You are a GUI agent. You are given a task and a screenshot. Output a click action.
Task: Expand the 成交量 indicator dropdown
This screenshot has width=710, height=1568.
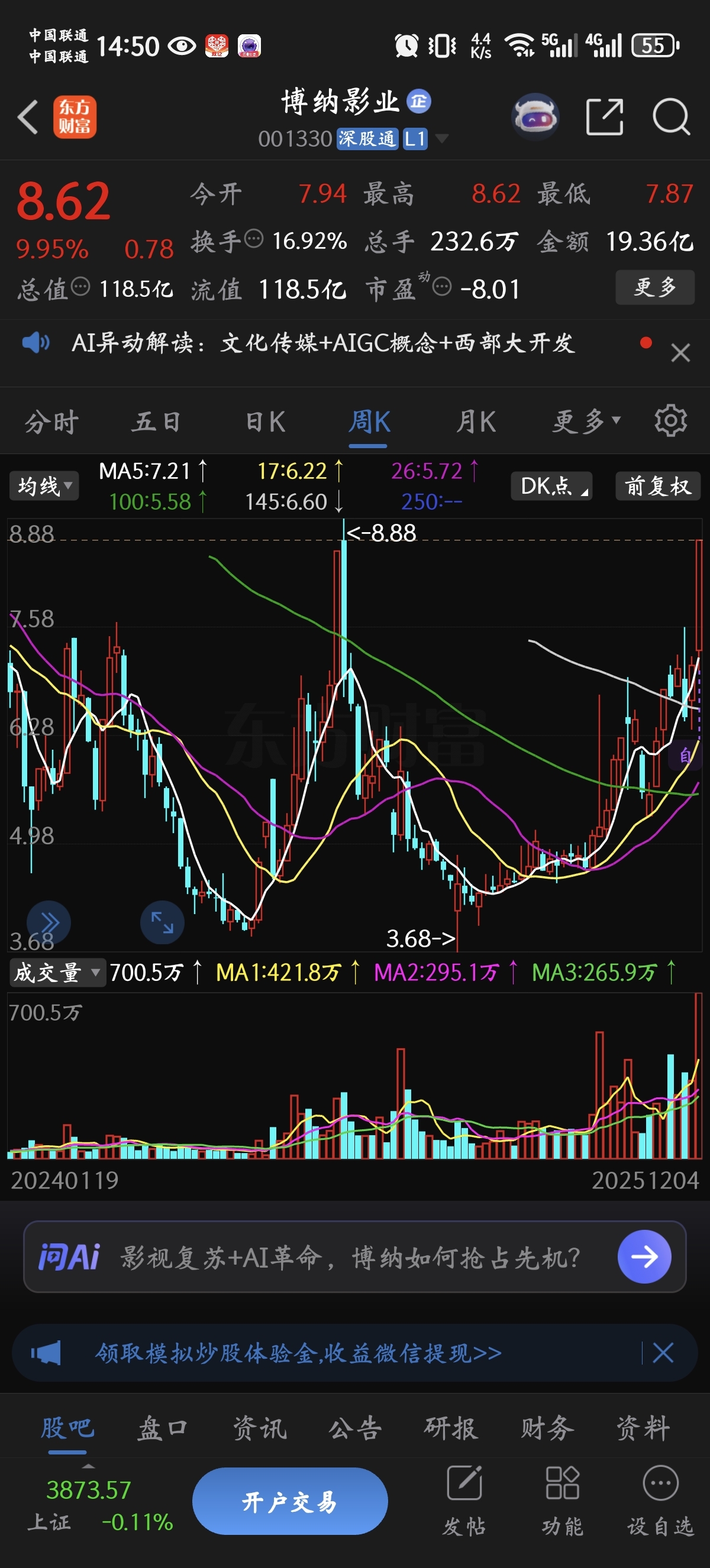tap(57, 972)
